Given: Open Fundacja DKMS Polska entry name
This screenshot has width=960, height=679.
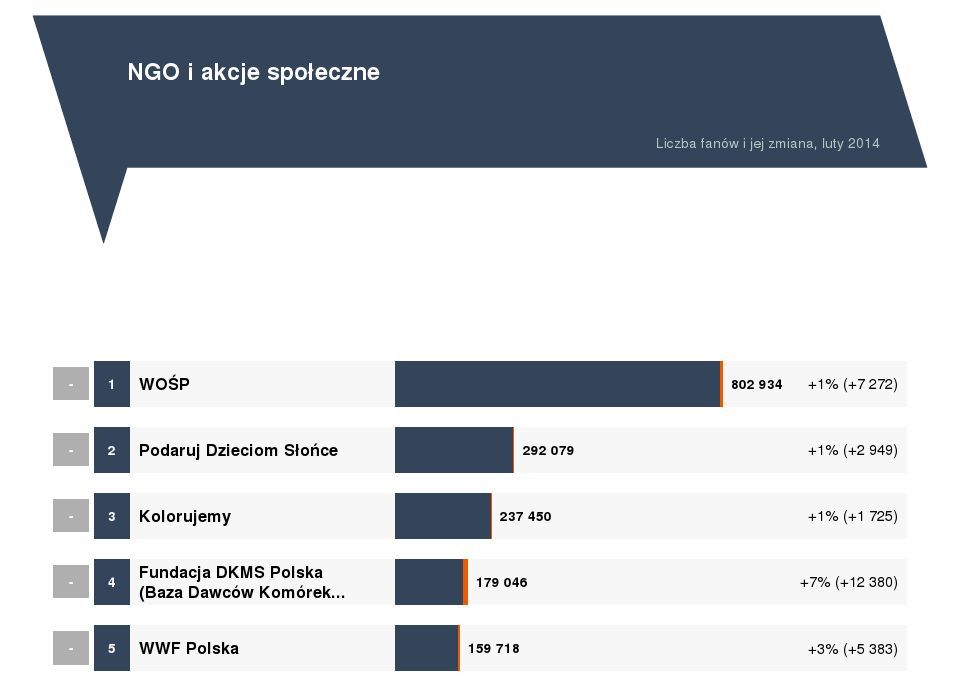Looking at the screenshot, I should tap(231, 573).
